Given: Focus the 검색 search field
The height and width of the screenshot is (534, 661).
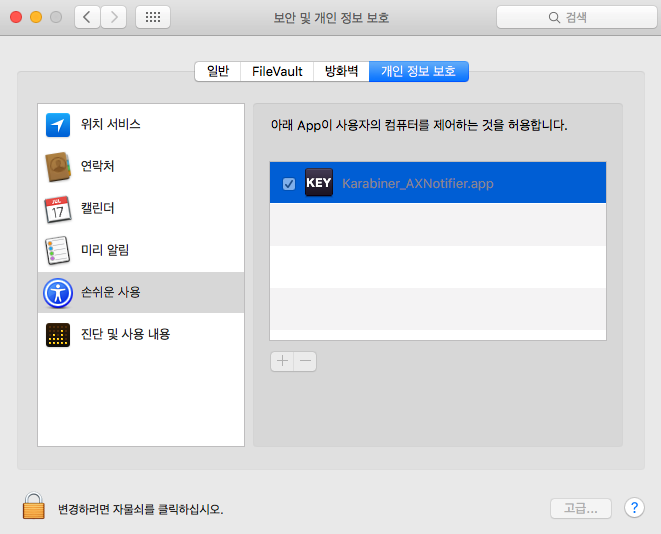Looking at the screenshot, I should (x=577, y=17).
